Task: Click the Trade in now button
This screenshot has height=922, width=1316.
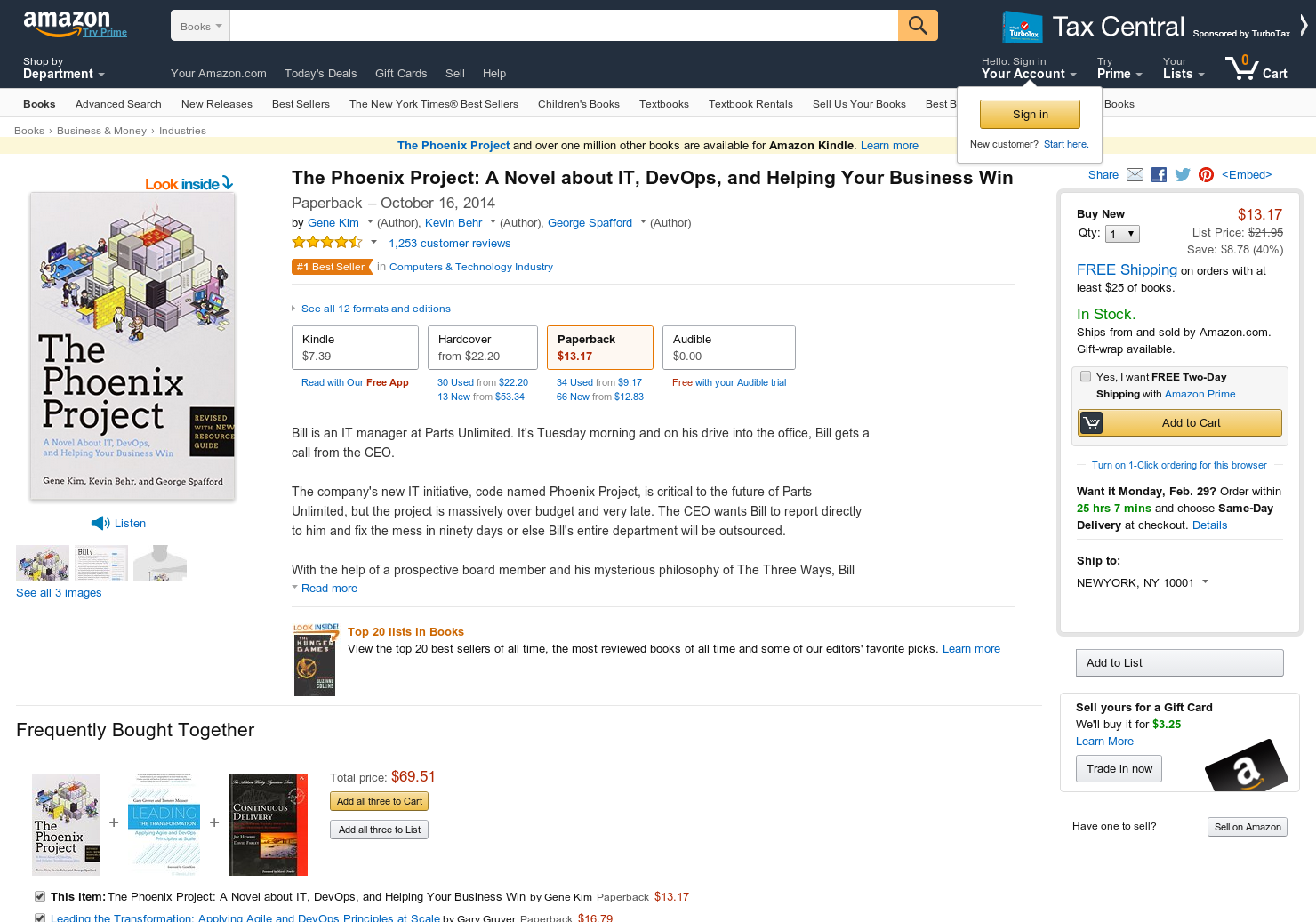Action: pos(1119,768)
